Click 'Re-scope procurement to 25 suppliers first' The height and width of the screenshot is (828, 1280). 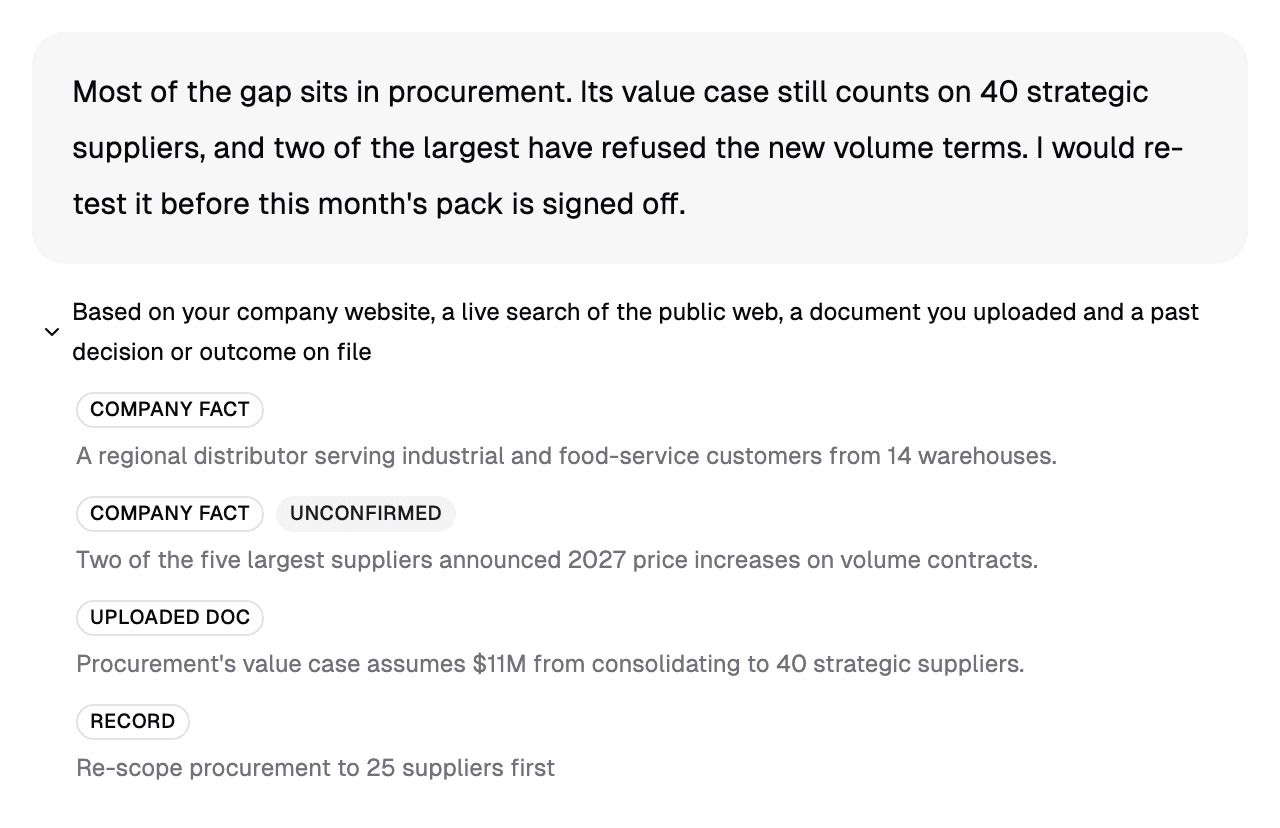[315, 768]
